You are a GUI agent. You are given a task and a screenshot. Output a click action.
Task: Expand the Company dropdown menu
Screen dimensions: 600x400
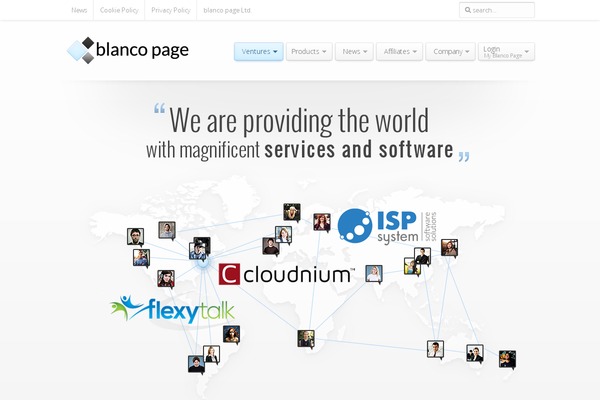coord(450,51)
